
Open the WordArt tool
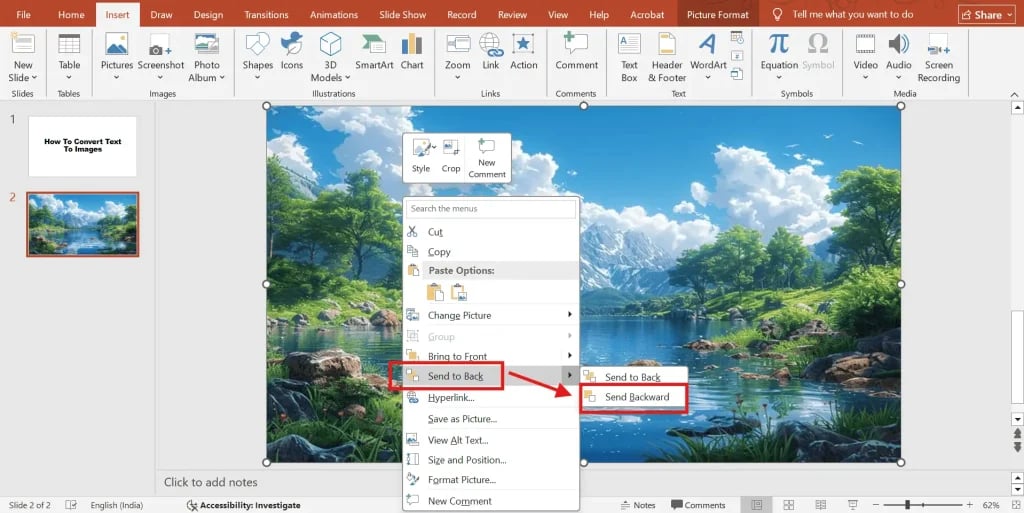708,51
